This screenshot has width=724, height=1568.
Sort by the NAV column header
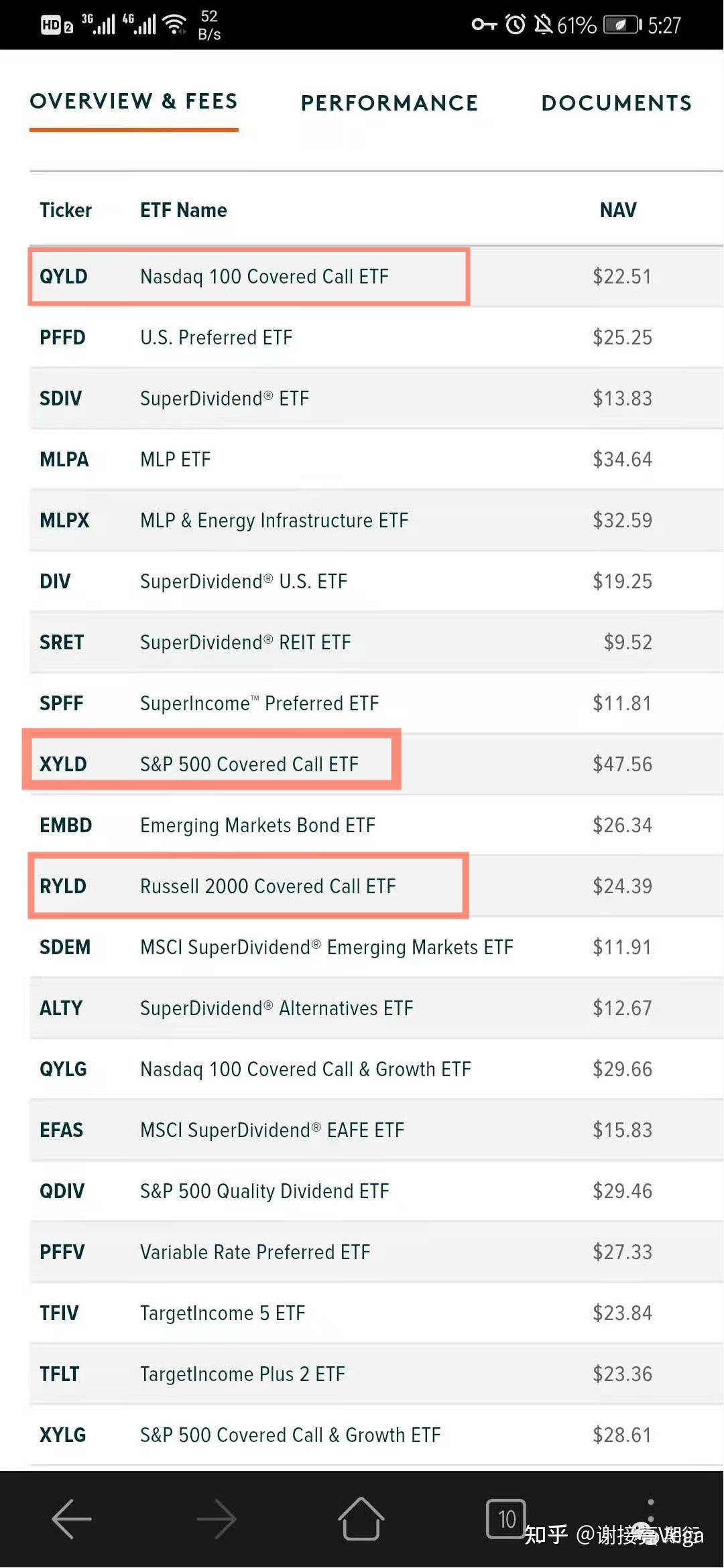click(x=617, y=210)
